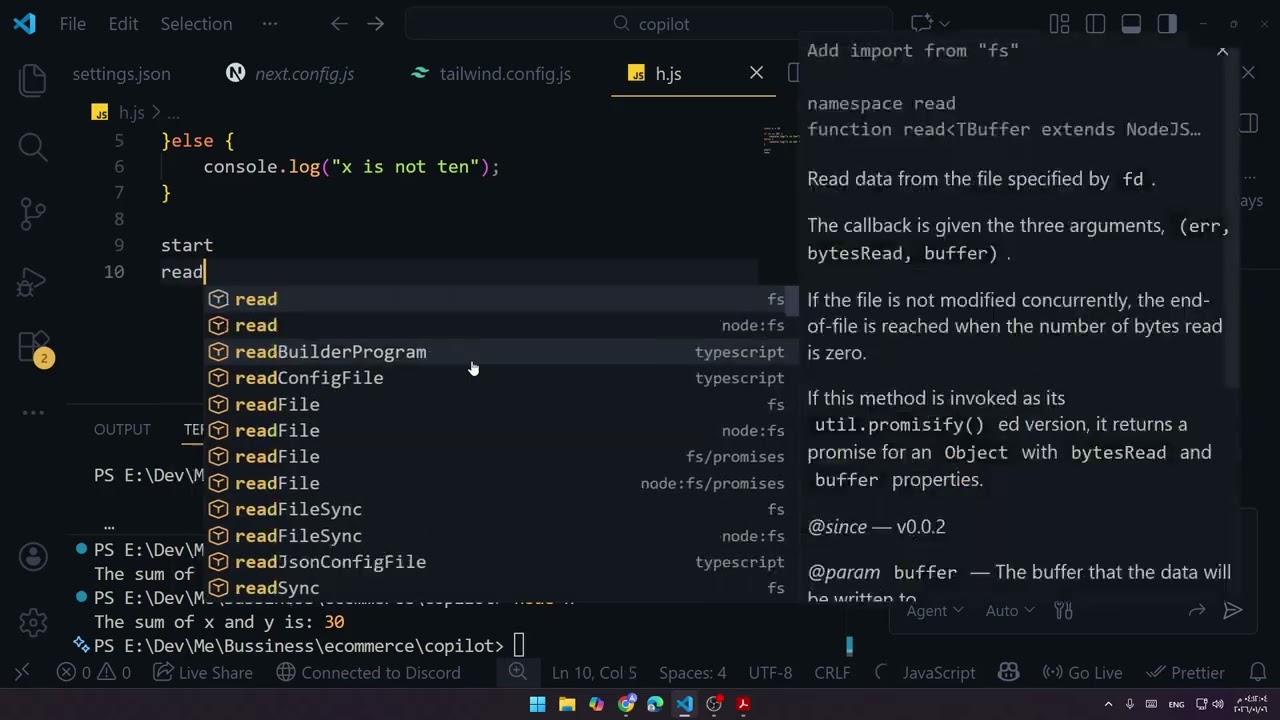Click the copilot search box in title bar

(648, 24)
